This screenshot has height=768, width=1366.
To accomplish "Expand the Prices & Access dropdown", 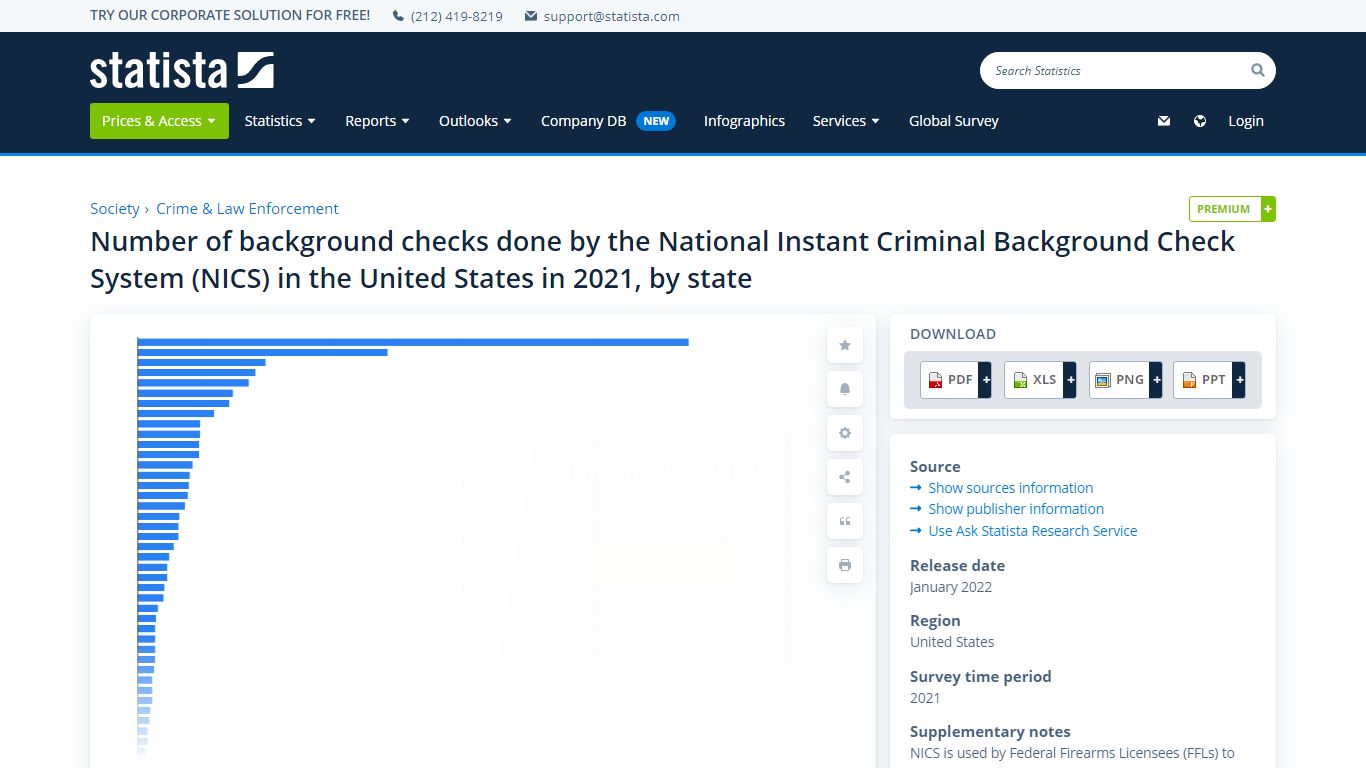I will click(159, 121).
